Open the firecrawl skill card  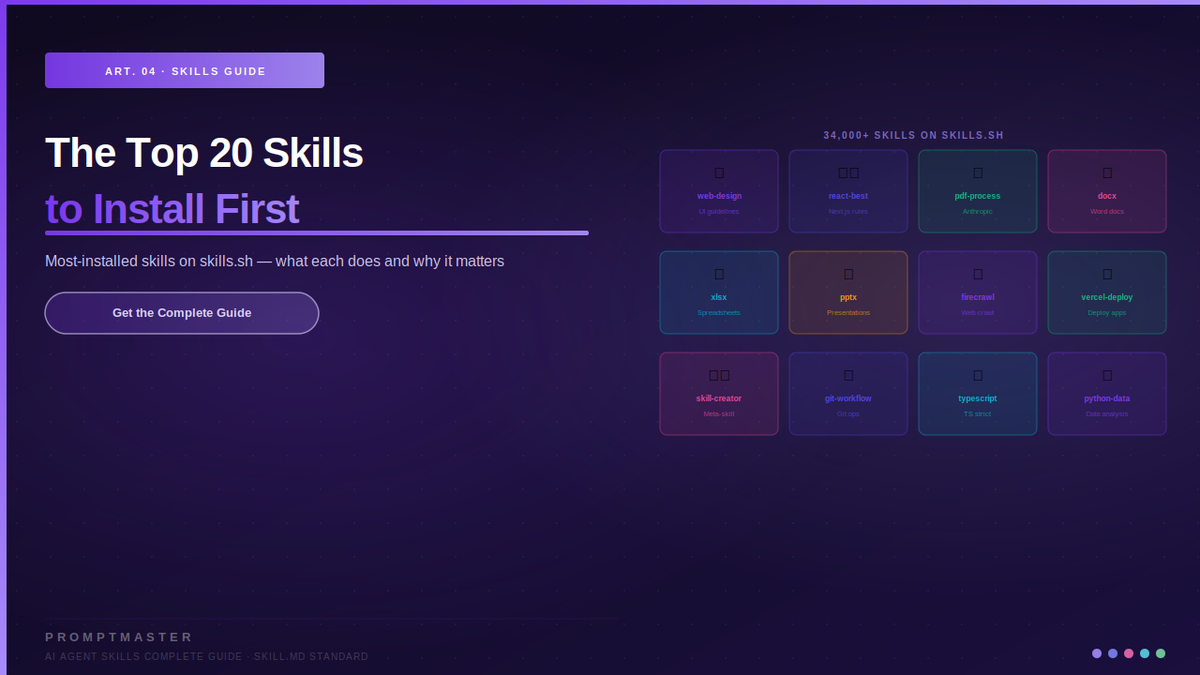click(x=977, y=292)
